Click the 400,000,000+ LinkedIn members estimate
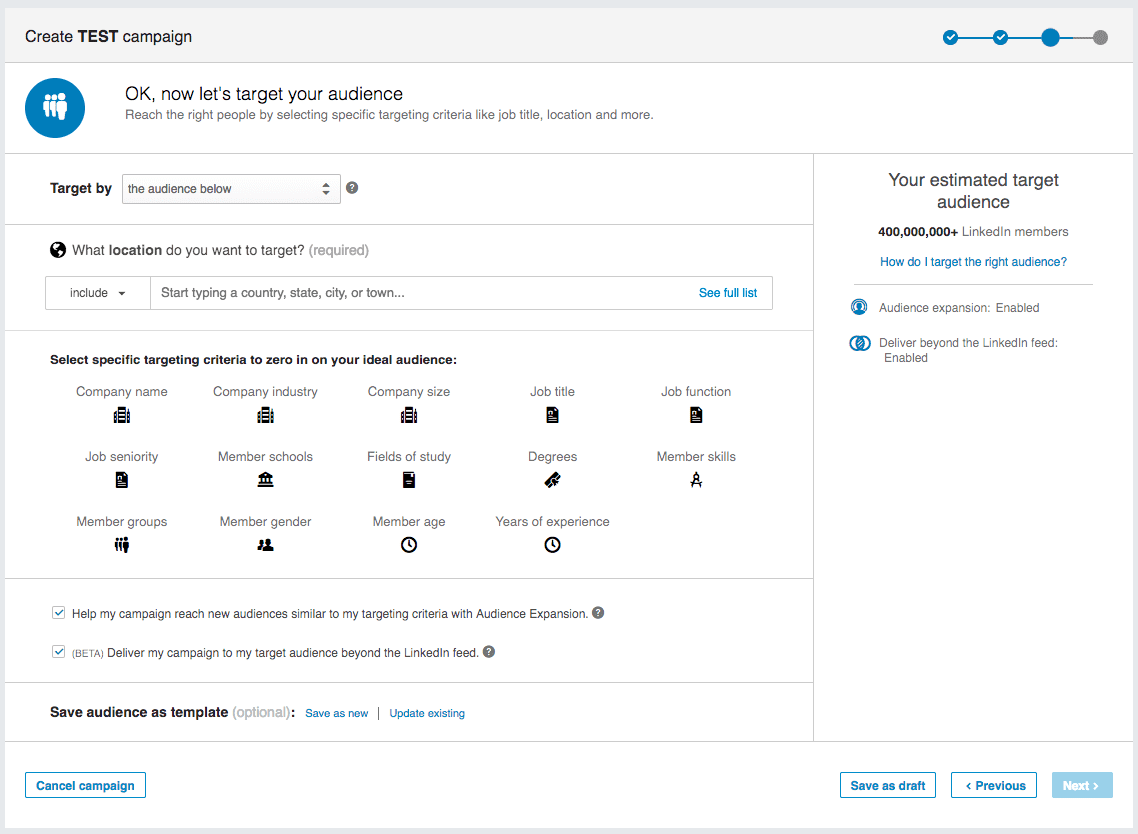Image resolution: width=1138 pixels, height=834 pixels. (x=973, y=232)
